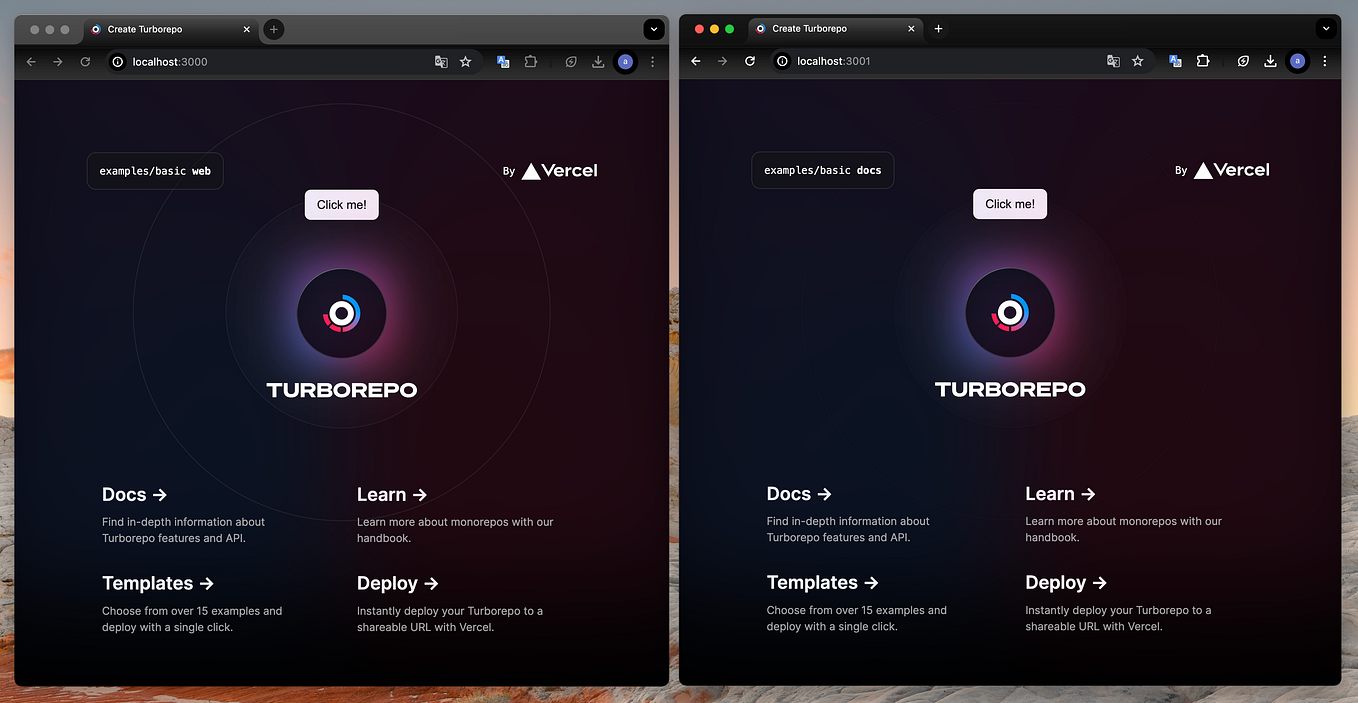Click profile avatar in localhost:3001 window
1358x703 pixels.
[1297, 61]
